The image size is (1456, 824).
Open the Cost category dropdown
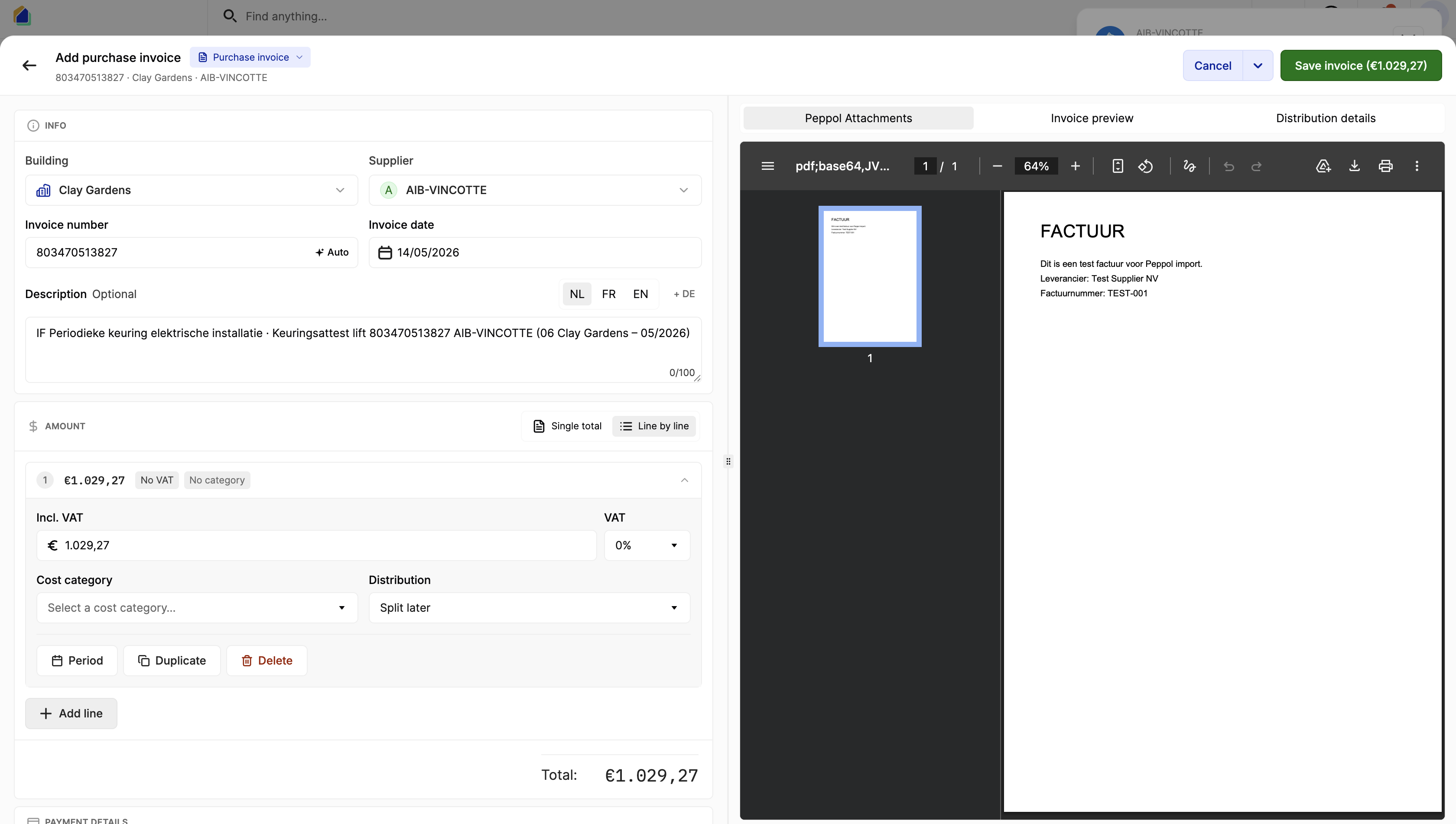pos(197,608)
